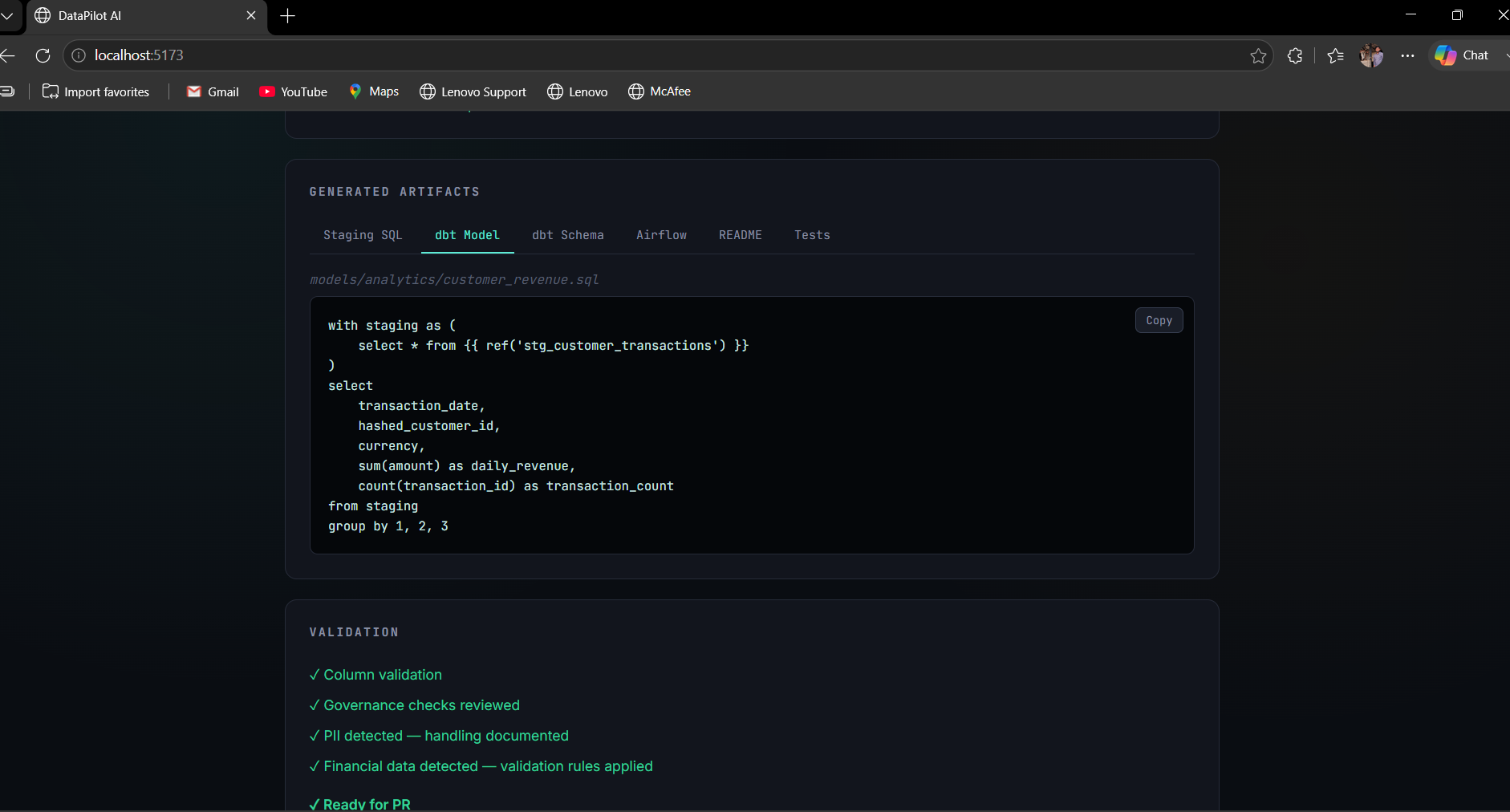Open the Maps bookmark
Screen dimensions: 1510x812
click(374, 91)
